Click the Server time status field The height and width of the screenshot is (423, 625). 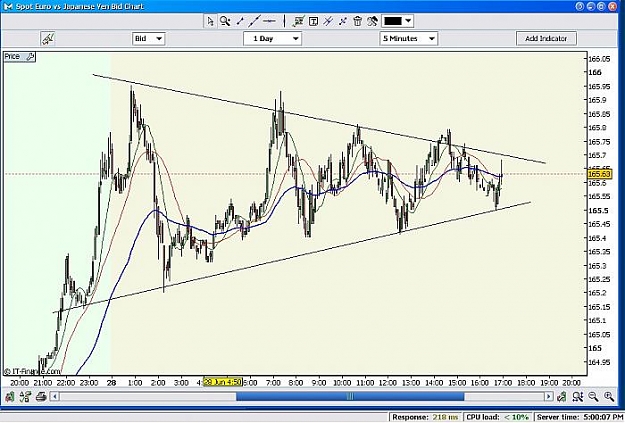pos(579,417)
